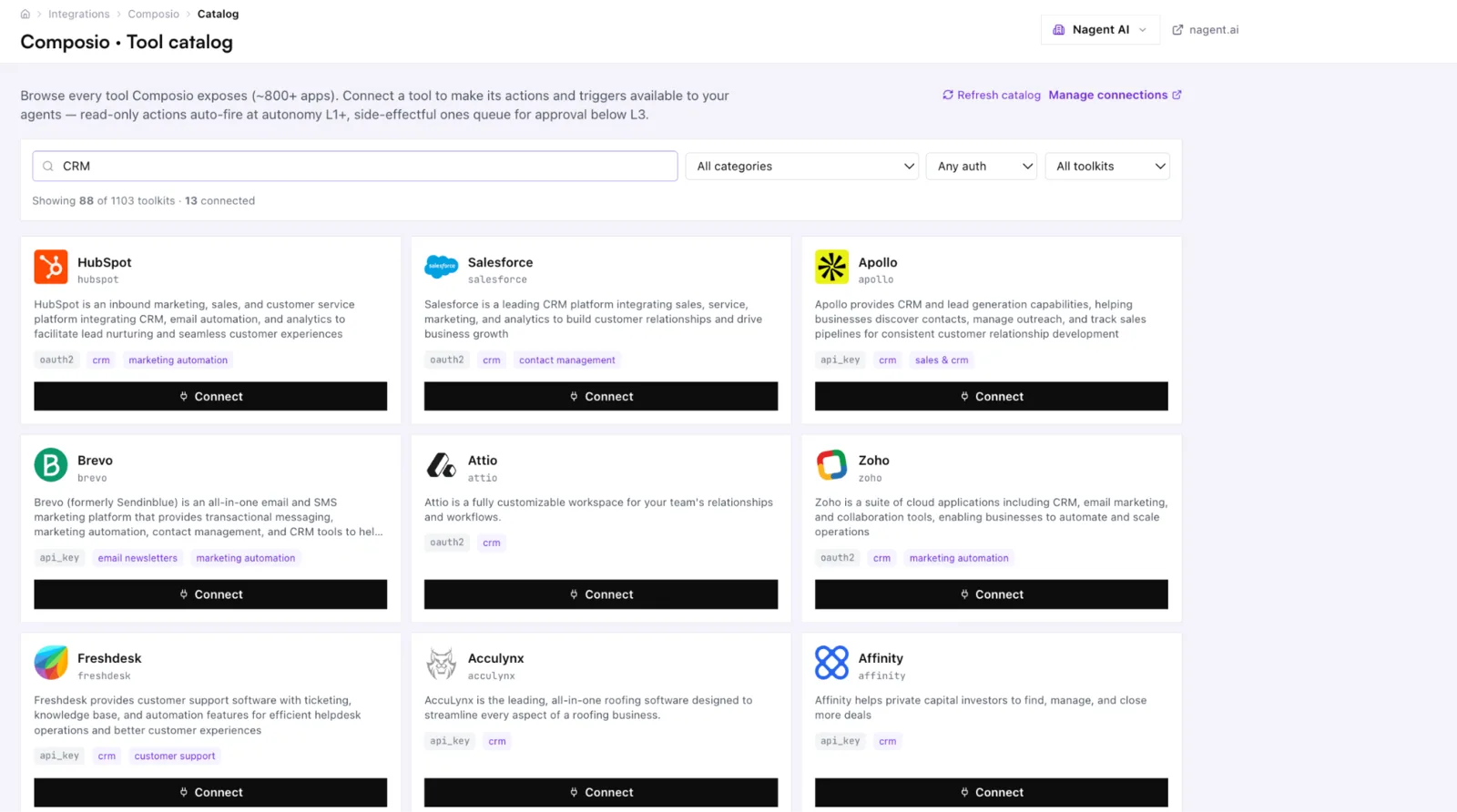Connect the Zoho toolkit
1457x812 pixels.
pyautogui.click(x=992, y=594)
